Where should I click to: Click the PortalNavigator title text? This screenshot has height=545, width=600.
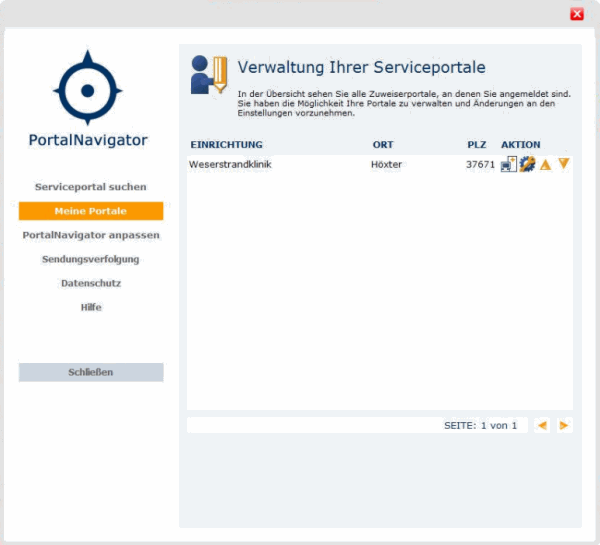88,140
